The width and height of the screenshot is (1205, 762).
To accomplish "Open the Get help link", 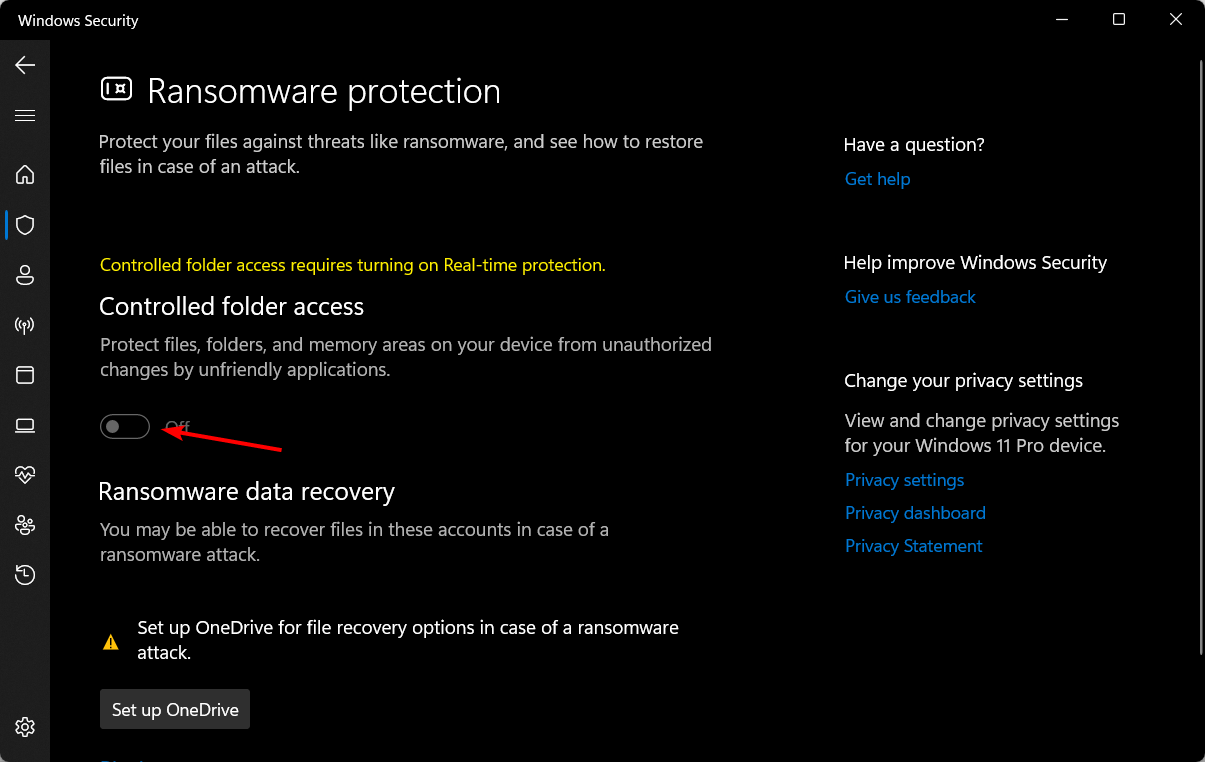I will click(877, 179).
